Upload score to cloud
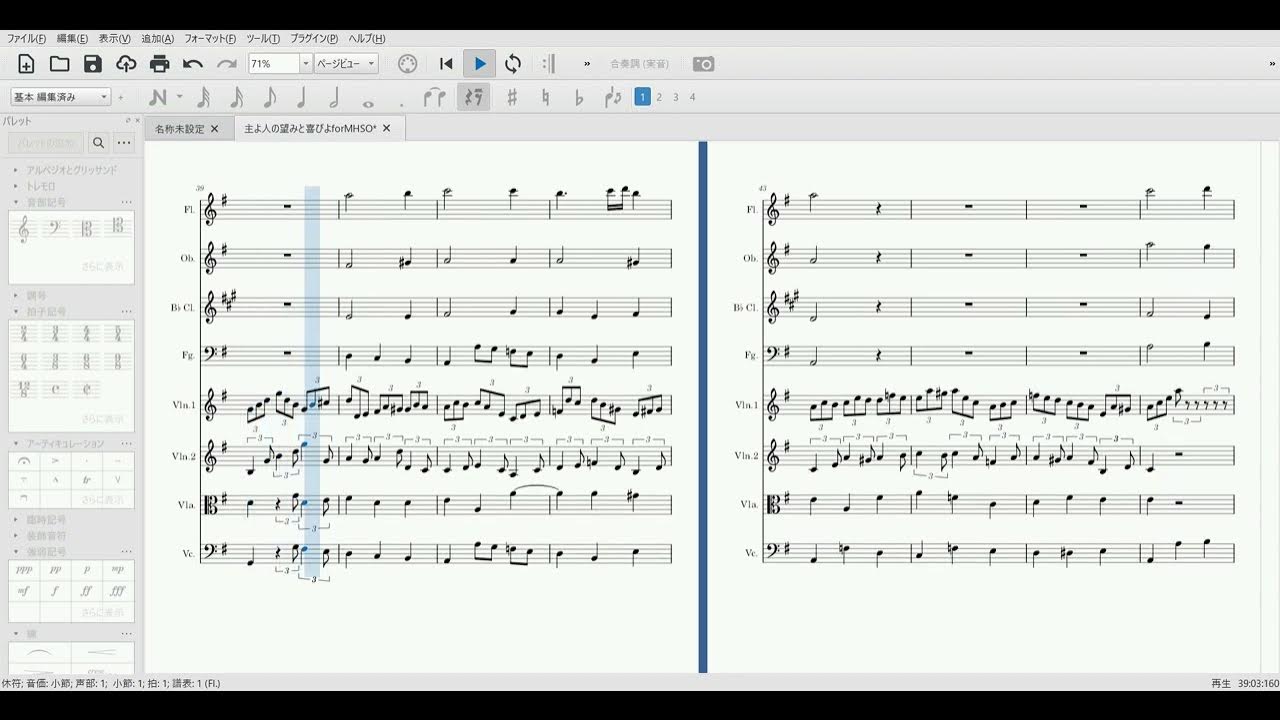This screenshot has height=720, width=1280. (x=126, y=64)
